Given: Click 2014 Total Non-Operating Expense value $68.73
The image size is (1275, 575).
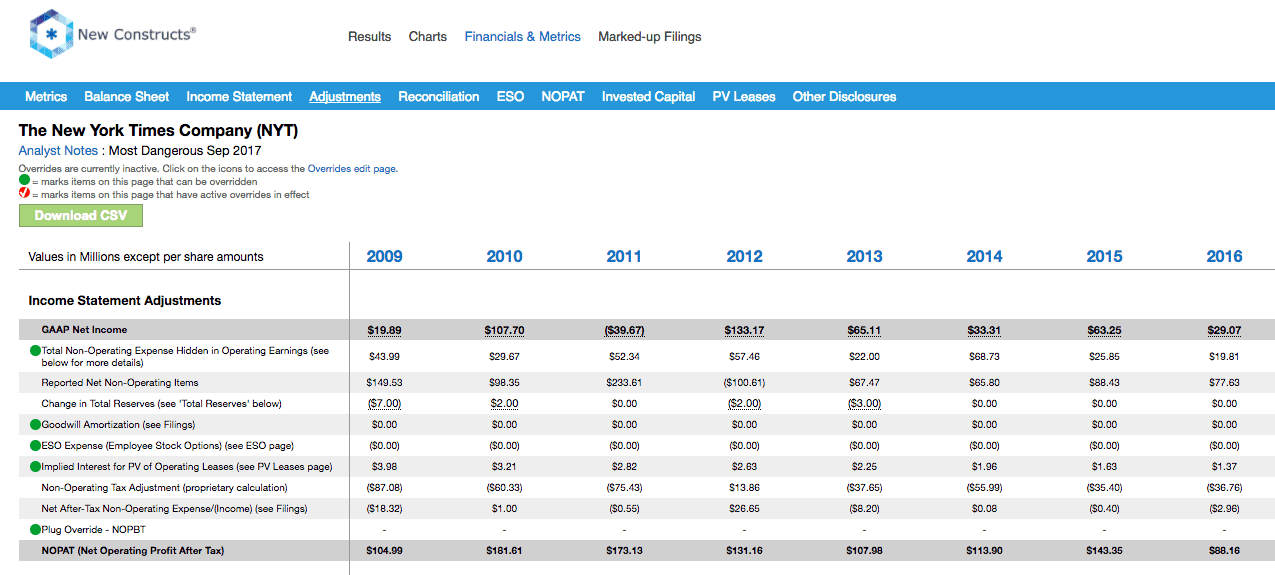Looking at the screenshot, I should pyautogui.click(x=985, y=357).
